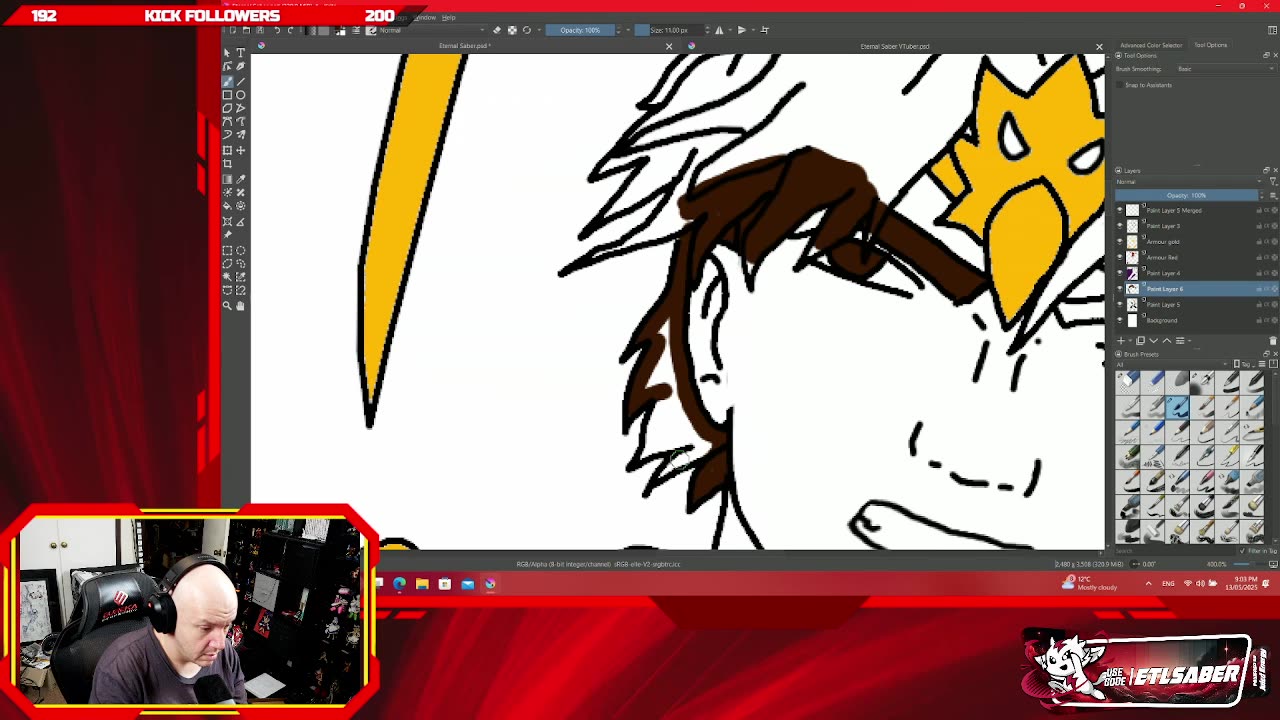Select the Elliptical Selection tool
The height and width of the screenshot is (720, 1280).
tap(240, 250)
